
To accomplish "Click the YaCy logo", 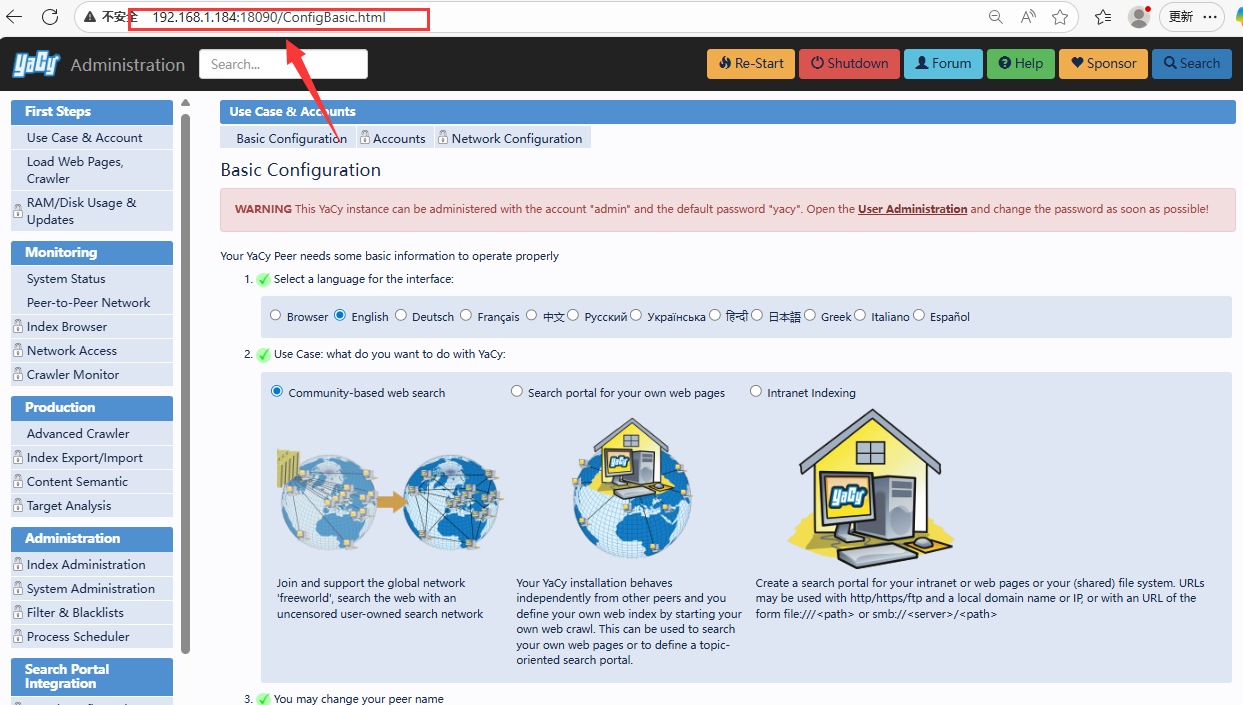I will [36, 64].
